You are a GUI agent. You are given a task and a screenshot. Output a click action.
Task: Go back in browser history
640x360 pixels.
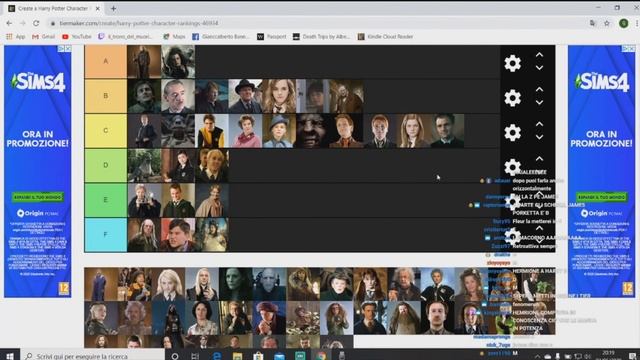(x=9, y=23)
